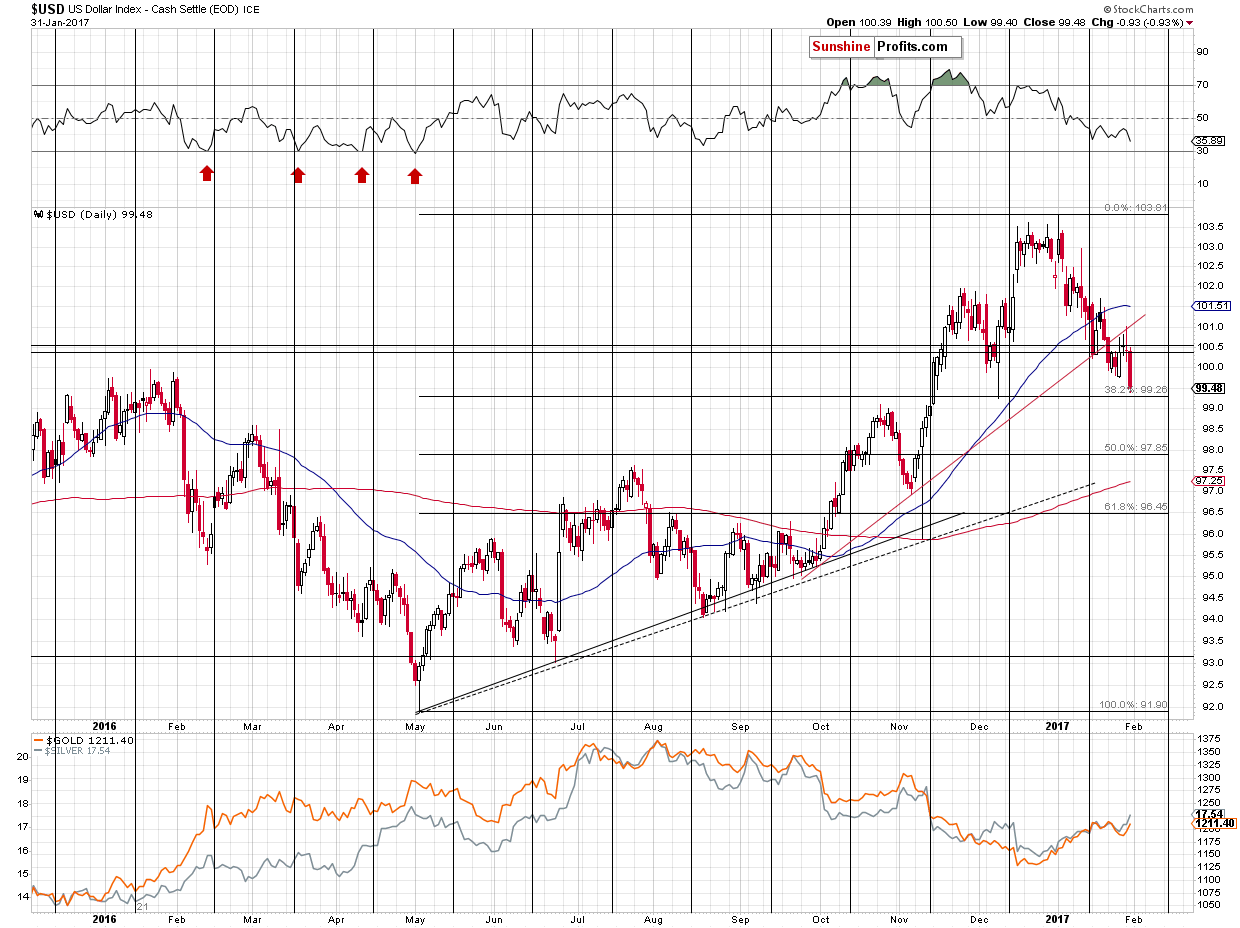Click the '14' silver axis label

click(x=21, y=896)
